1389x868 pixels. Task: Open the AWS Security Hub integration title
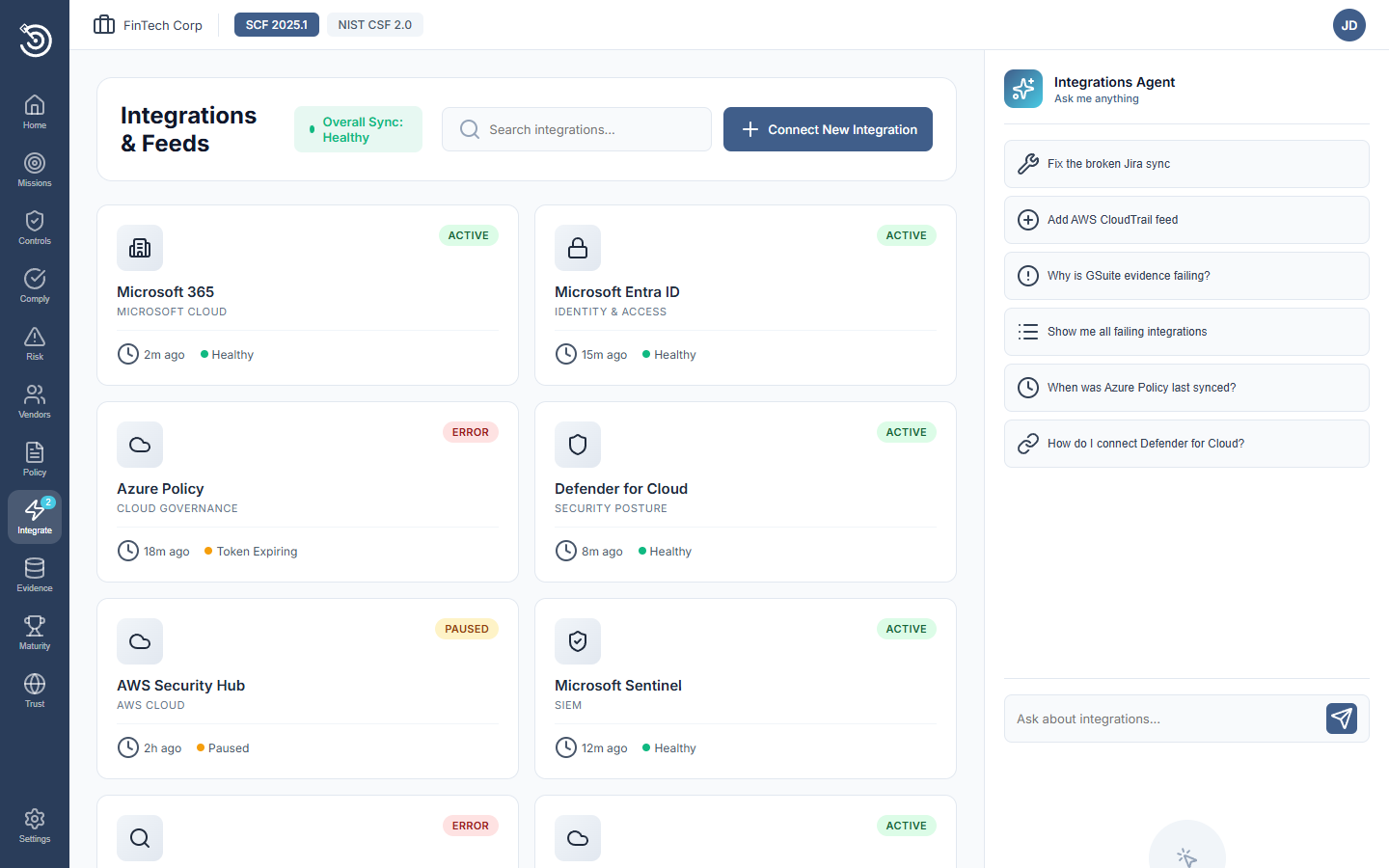[180, 686]
